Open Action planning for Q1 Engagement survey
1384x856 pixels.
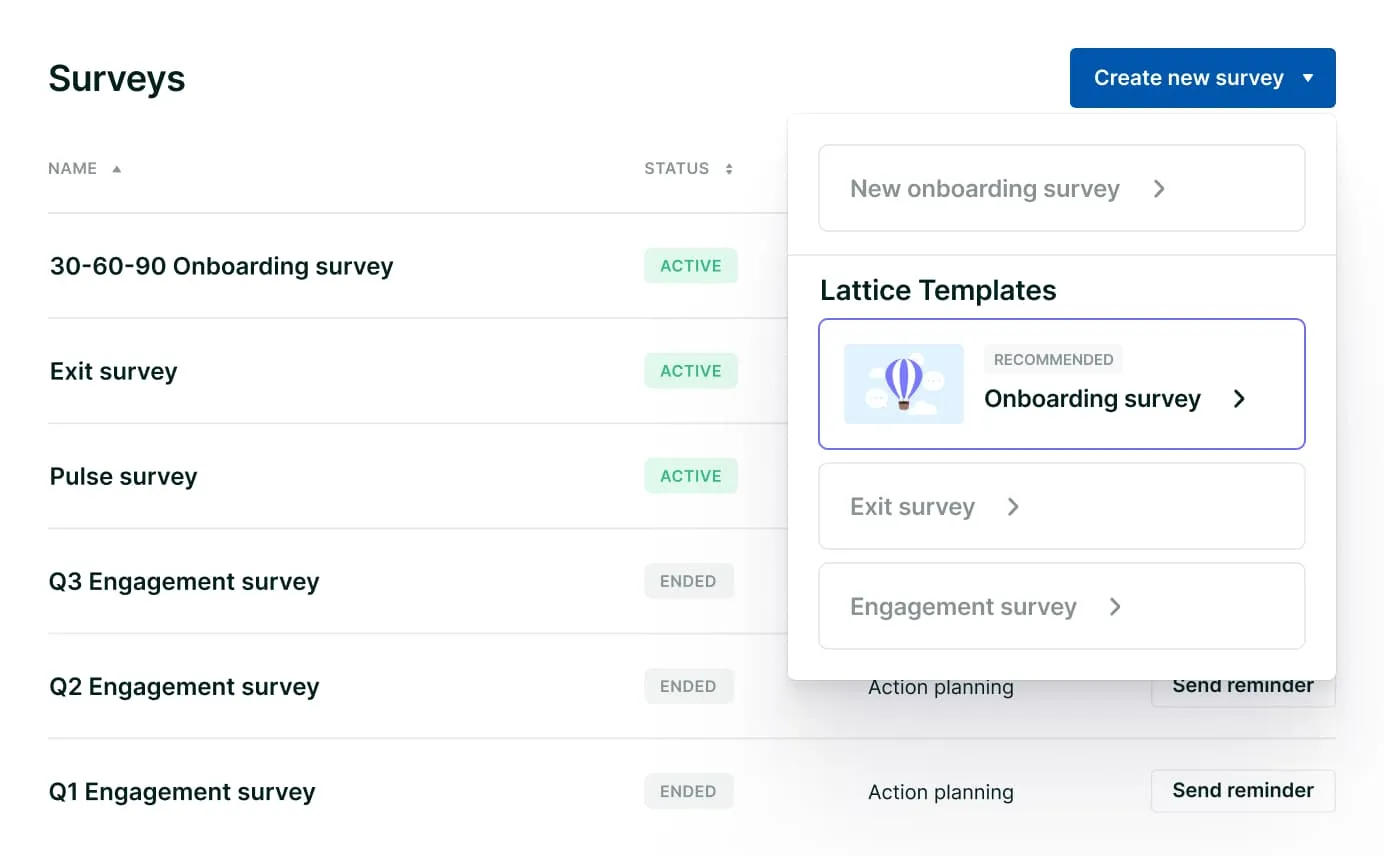click(x=940, y=791)
